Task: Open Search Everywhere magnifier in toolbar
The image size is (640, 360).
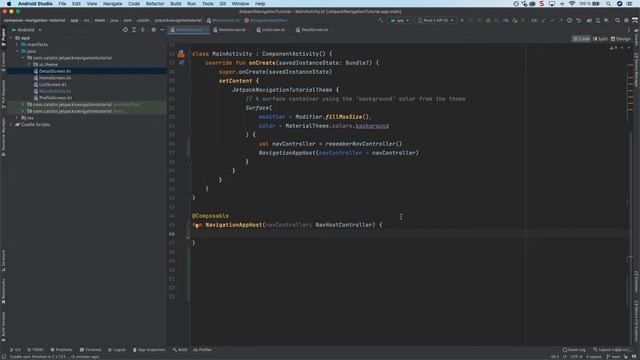Action: coord(618,20)
